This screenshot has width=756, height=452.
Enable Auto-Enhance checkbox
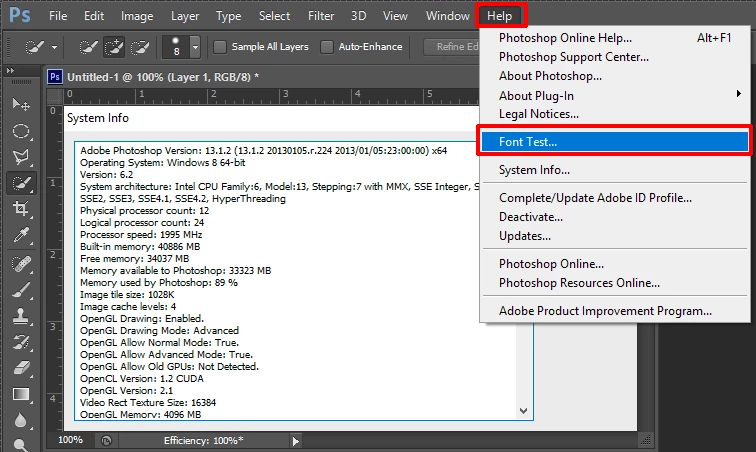[x=327, y=47]
